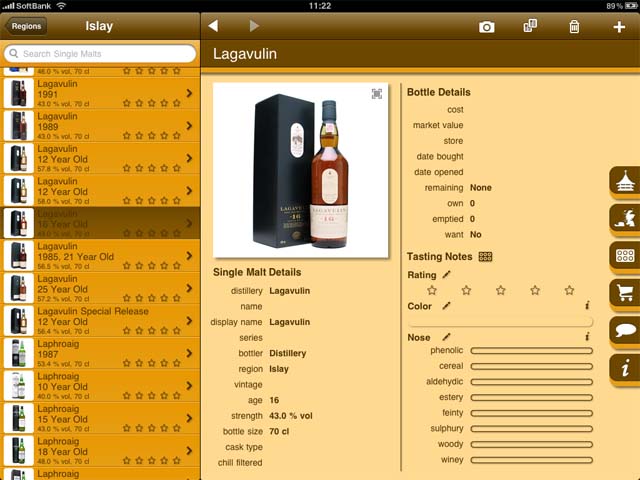Screen dimensions: 640x480
Task: Go to next malt with right arrow
Action: pos(254,26)
